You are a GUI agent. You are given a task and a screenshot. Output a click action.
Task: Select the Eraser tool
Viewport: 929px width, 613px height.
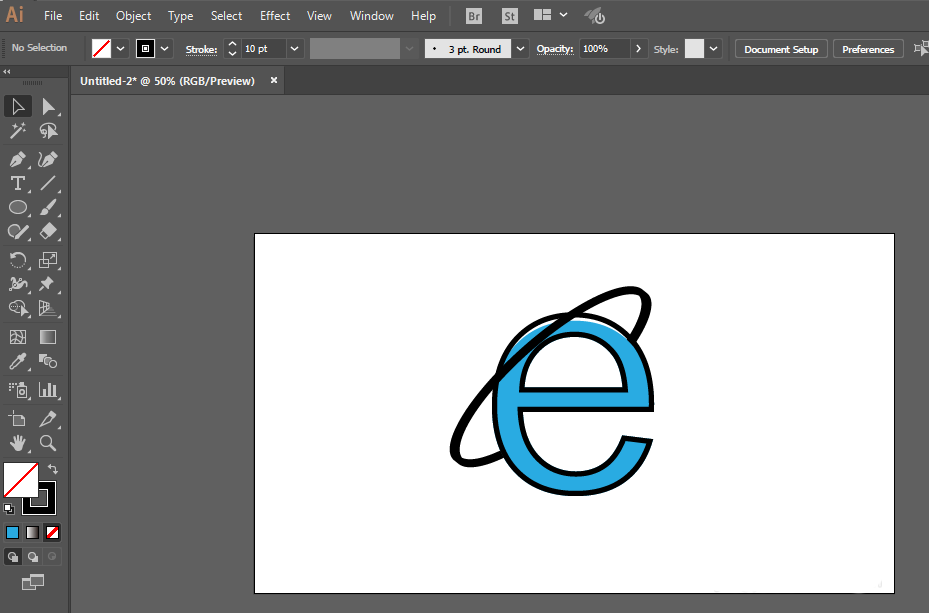pyautogui.click(x=48, y=231)
